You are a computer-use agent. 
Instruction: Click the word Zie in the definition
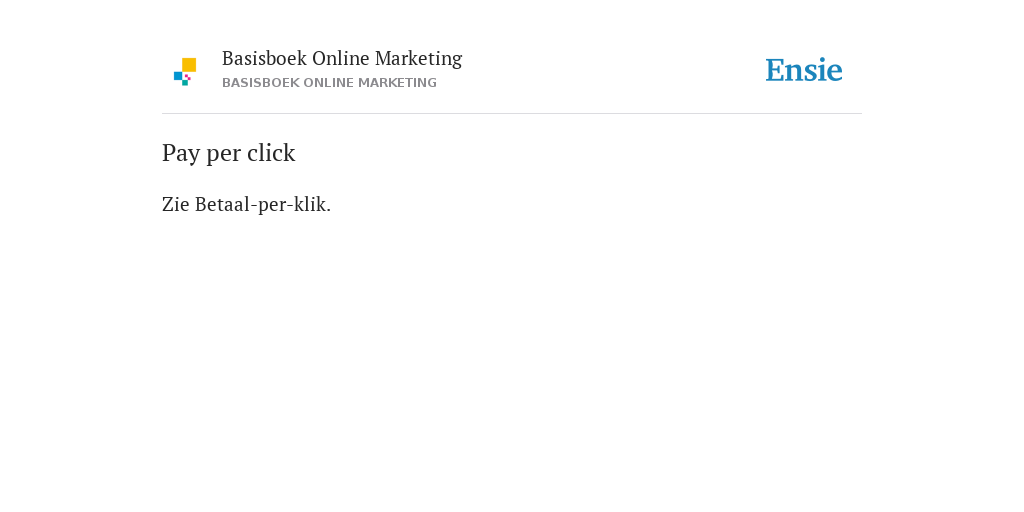(176, 204)
